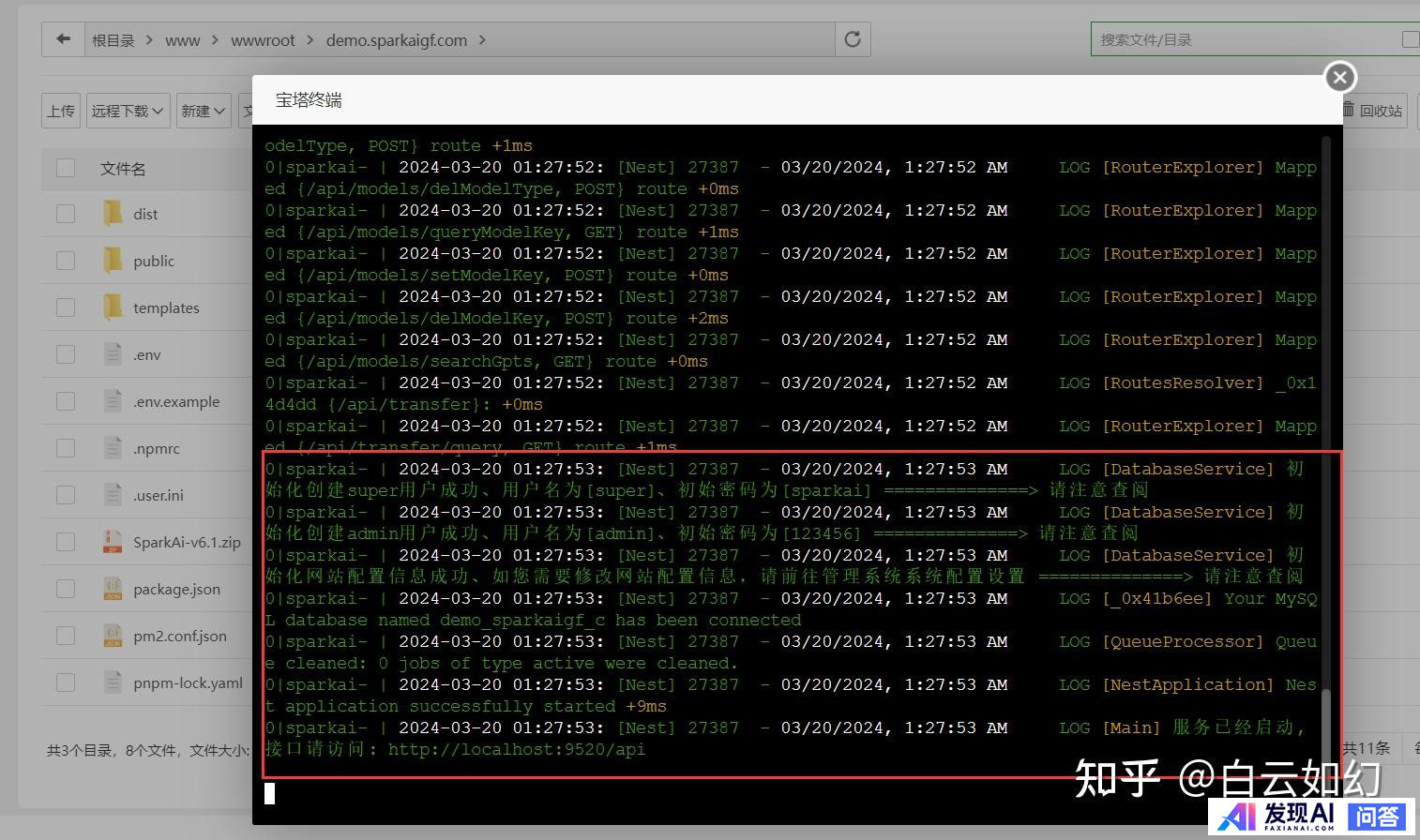Click the .env file icon

click(113, 354)
